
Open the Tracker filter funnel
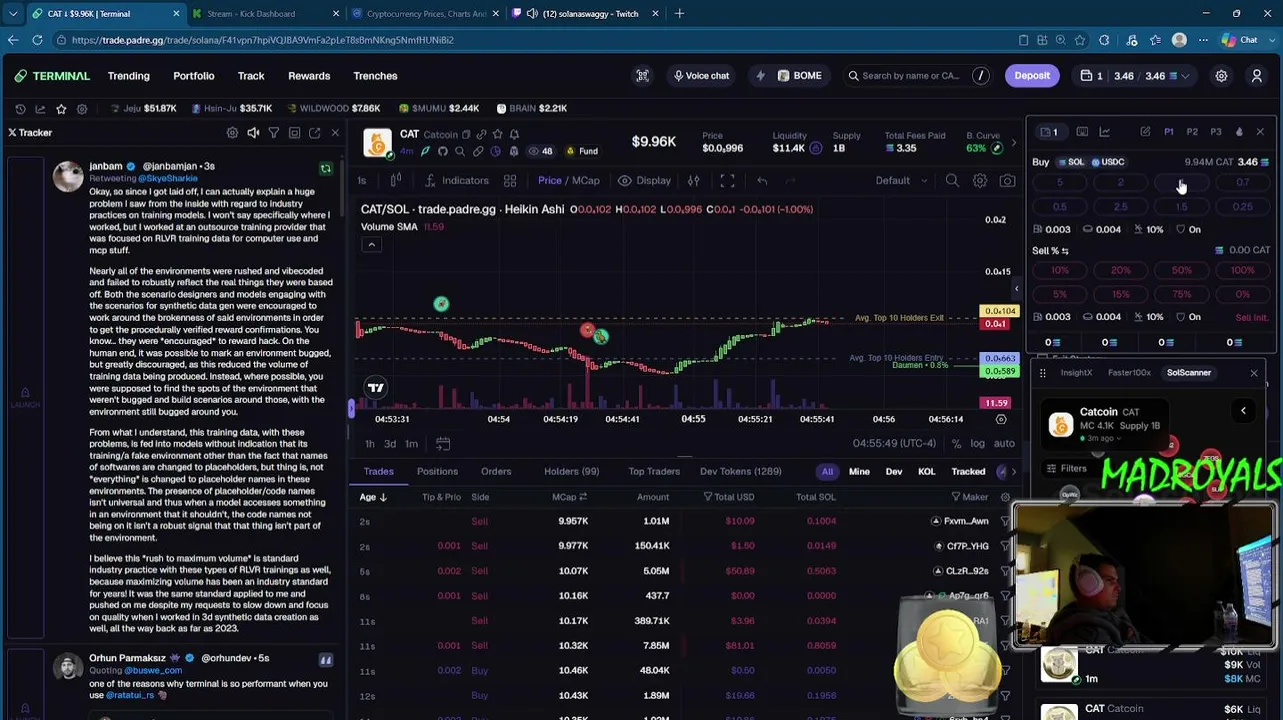click(x=273, y=132)
